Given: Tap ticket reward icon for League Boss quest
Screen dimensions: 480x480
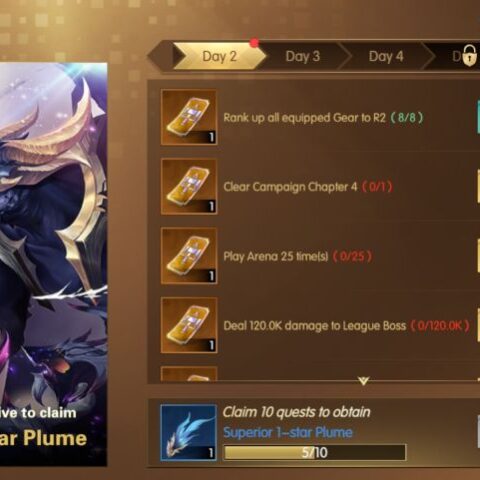Looking at the screenshot, I should [189, 325].
